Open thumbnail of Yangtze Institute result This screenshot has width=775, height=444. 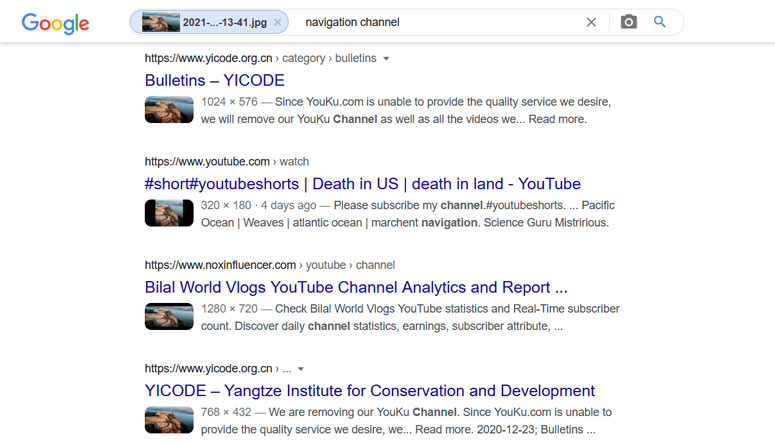click(169, 420)
